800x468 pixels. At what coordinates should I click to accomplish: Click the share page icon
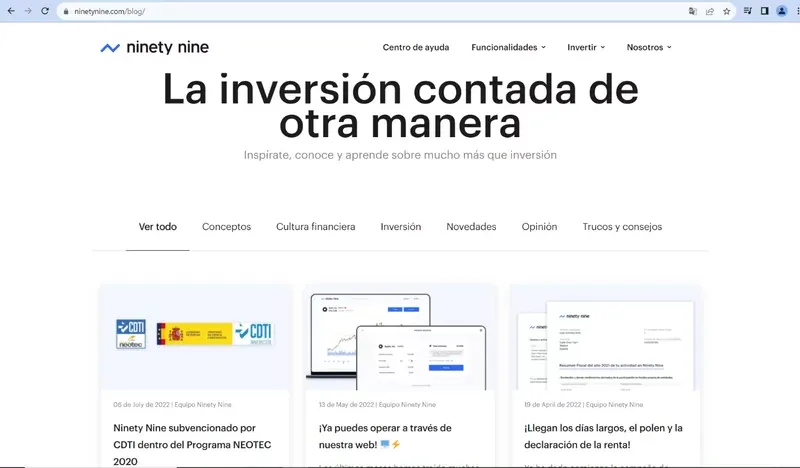(710, 11)
